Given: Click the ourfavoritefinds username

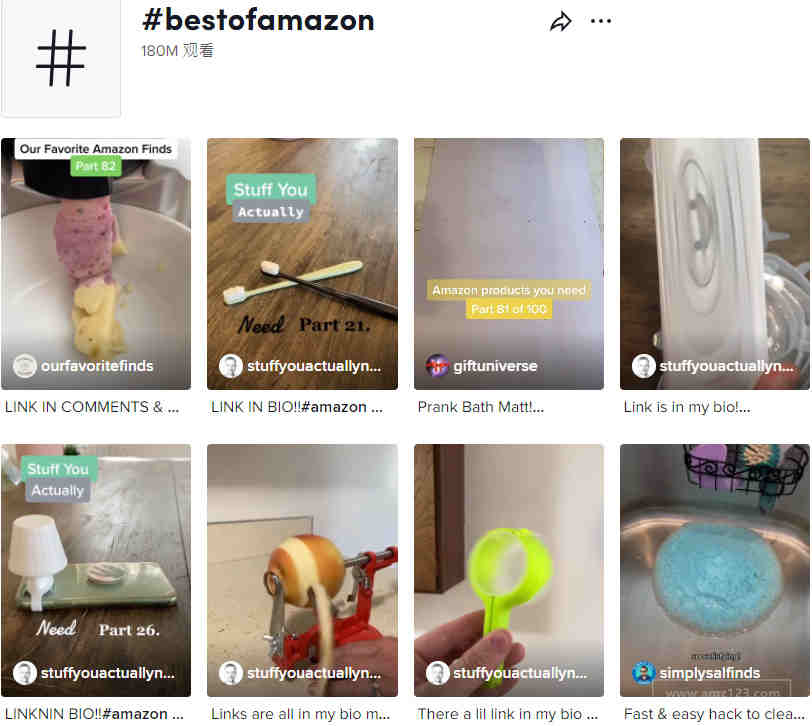Looking at the screenshot, I should tap(97, 366).
